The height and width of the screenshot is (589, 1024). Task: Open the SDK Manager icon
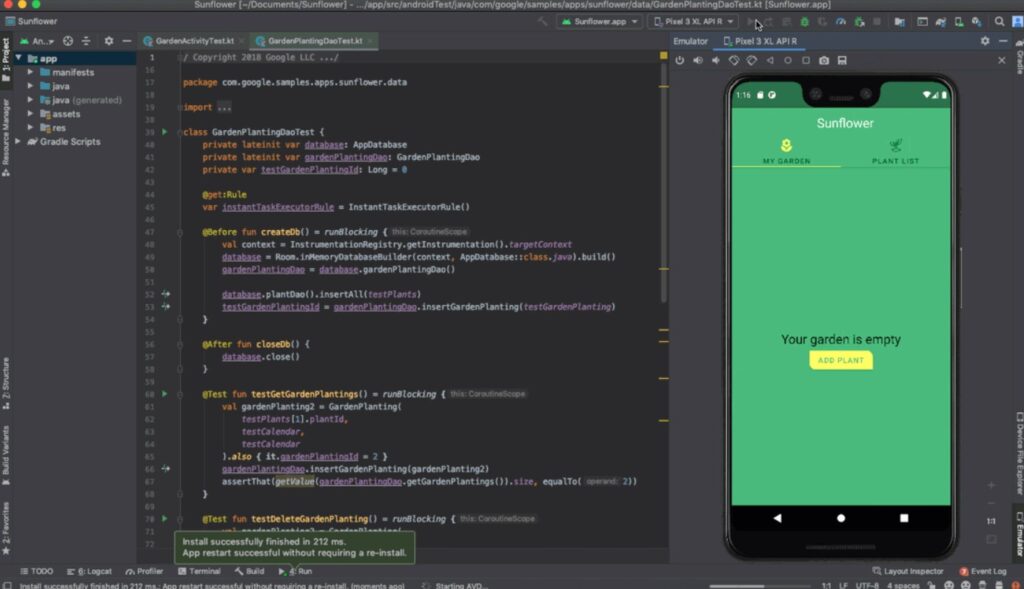pyautogui.click(x=976, y=22)
